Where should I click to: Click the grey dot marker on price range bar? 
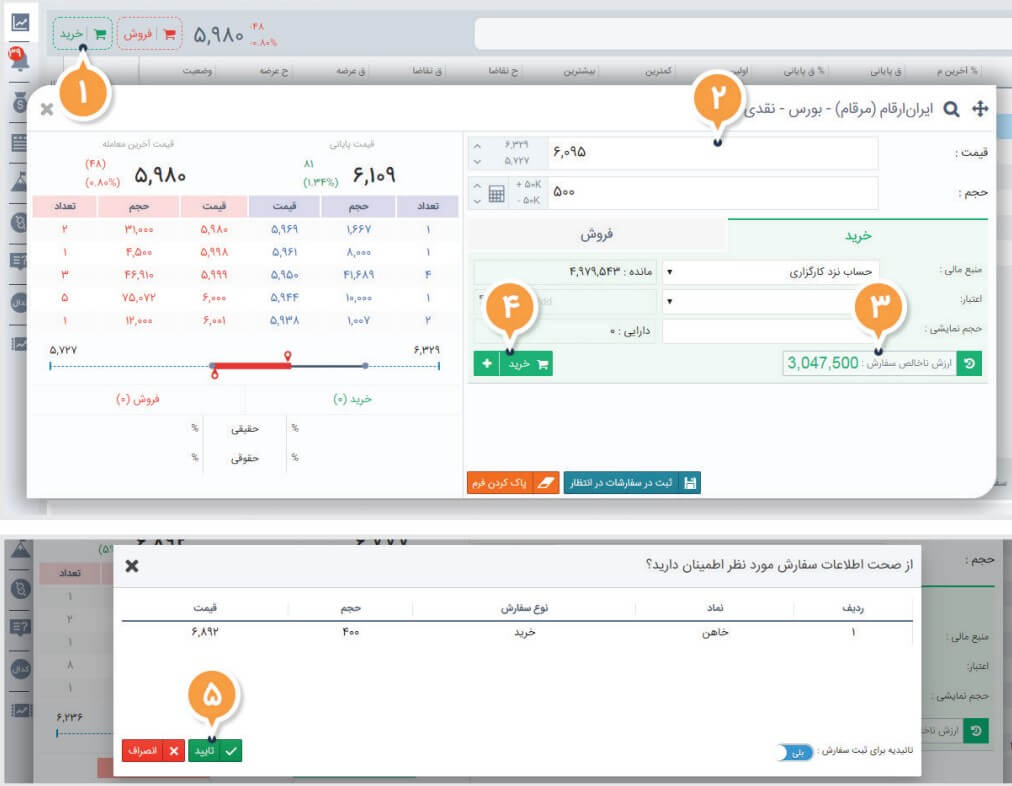click(x=365, y=366)
